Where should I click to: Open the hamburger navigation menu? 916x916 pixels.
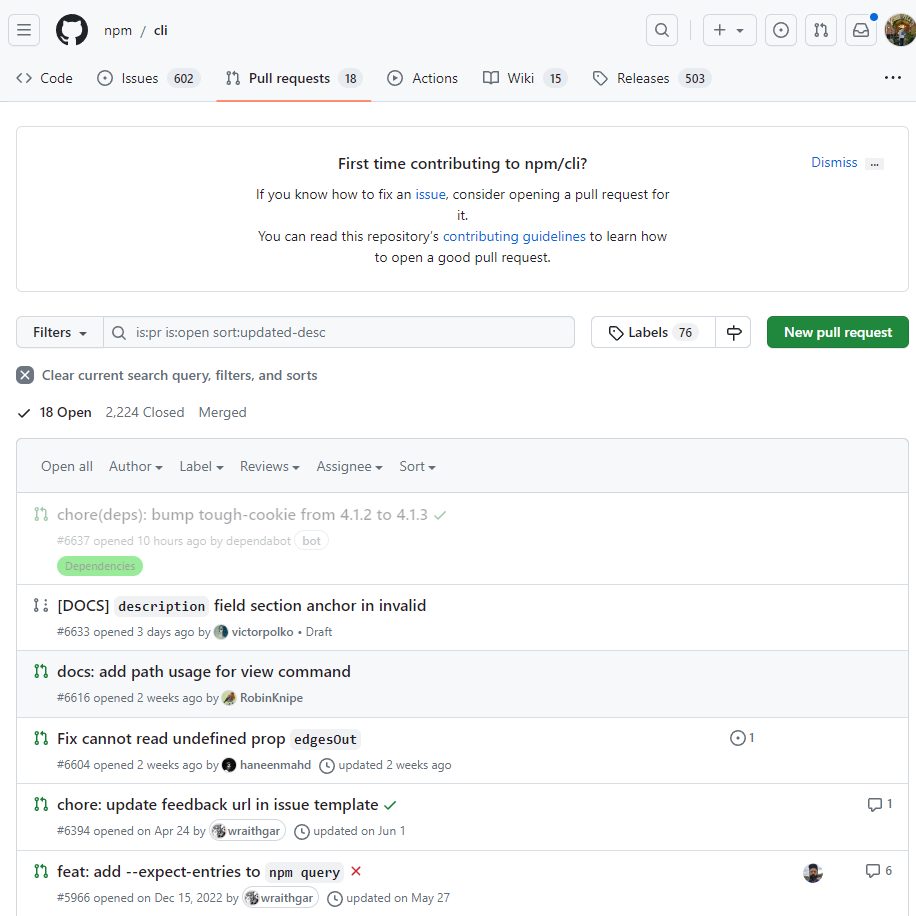pos(24,30)
